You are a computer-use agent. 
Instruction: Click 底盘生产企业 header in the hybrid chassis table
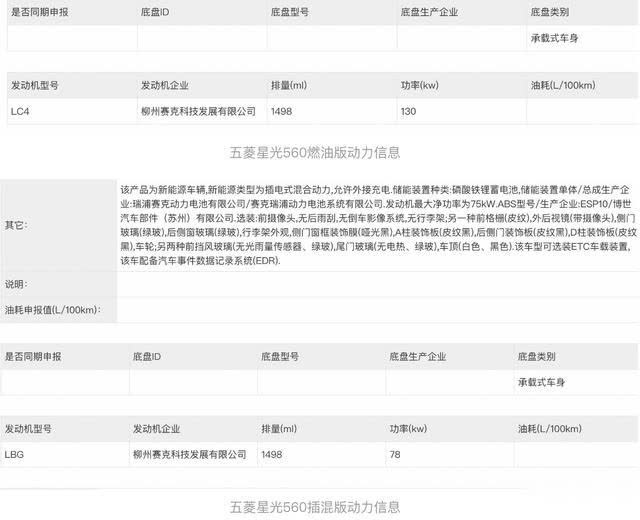pos(418,357)
